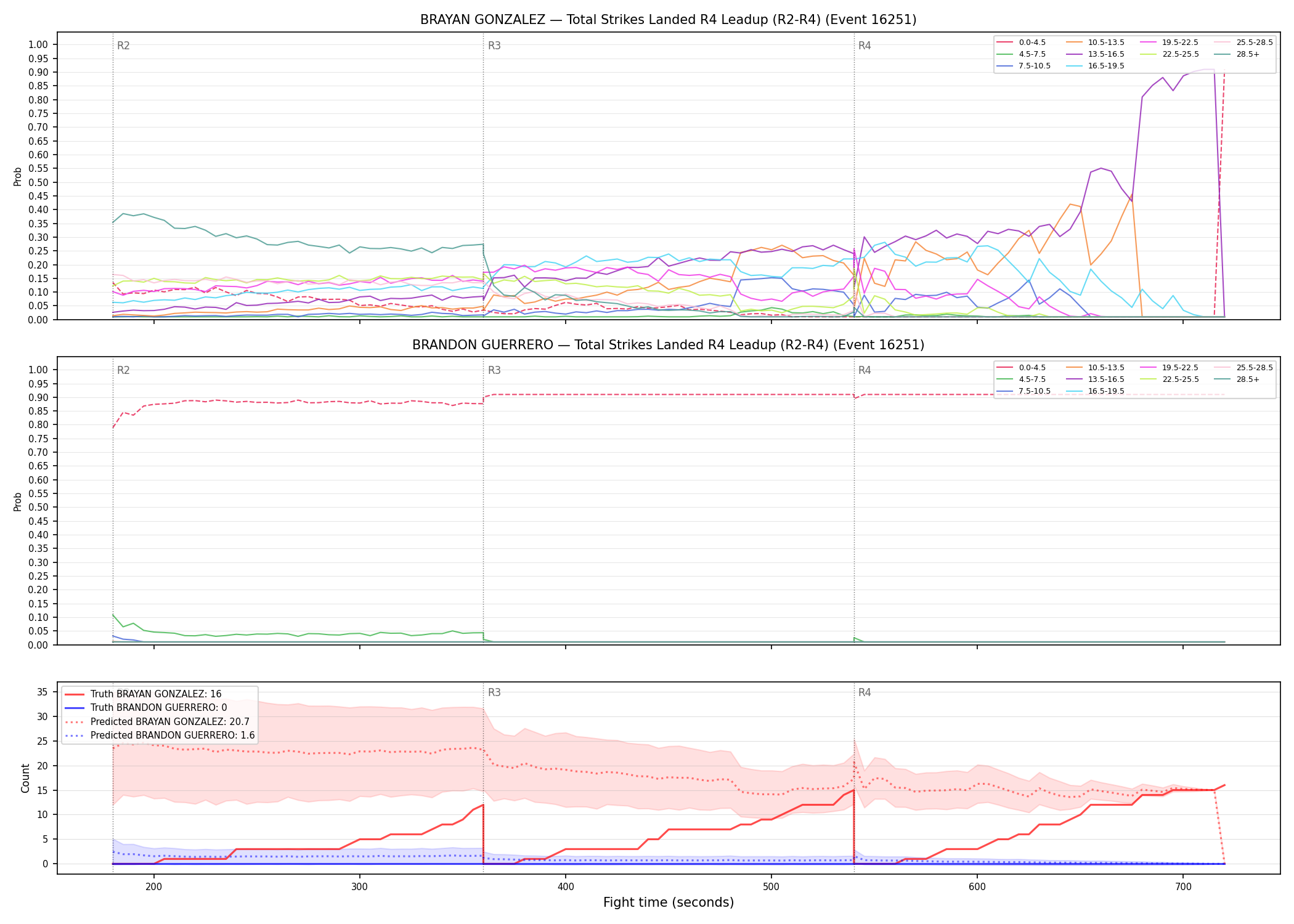Click the 400 tick on the x-axis

(566, 886)
